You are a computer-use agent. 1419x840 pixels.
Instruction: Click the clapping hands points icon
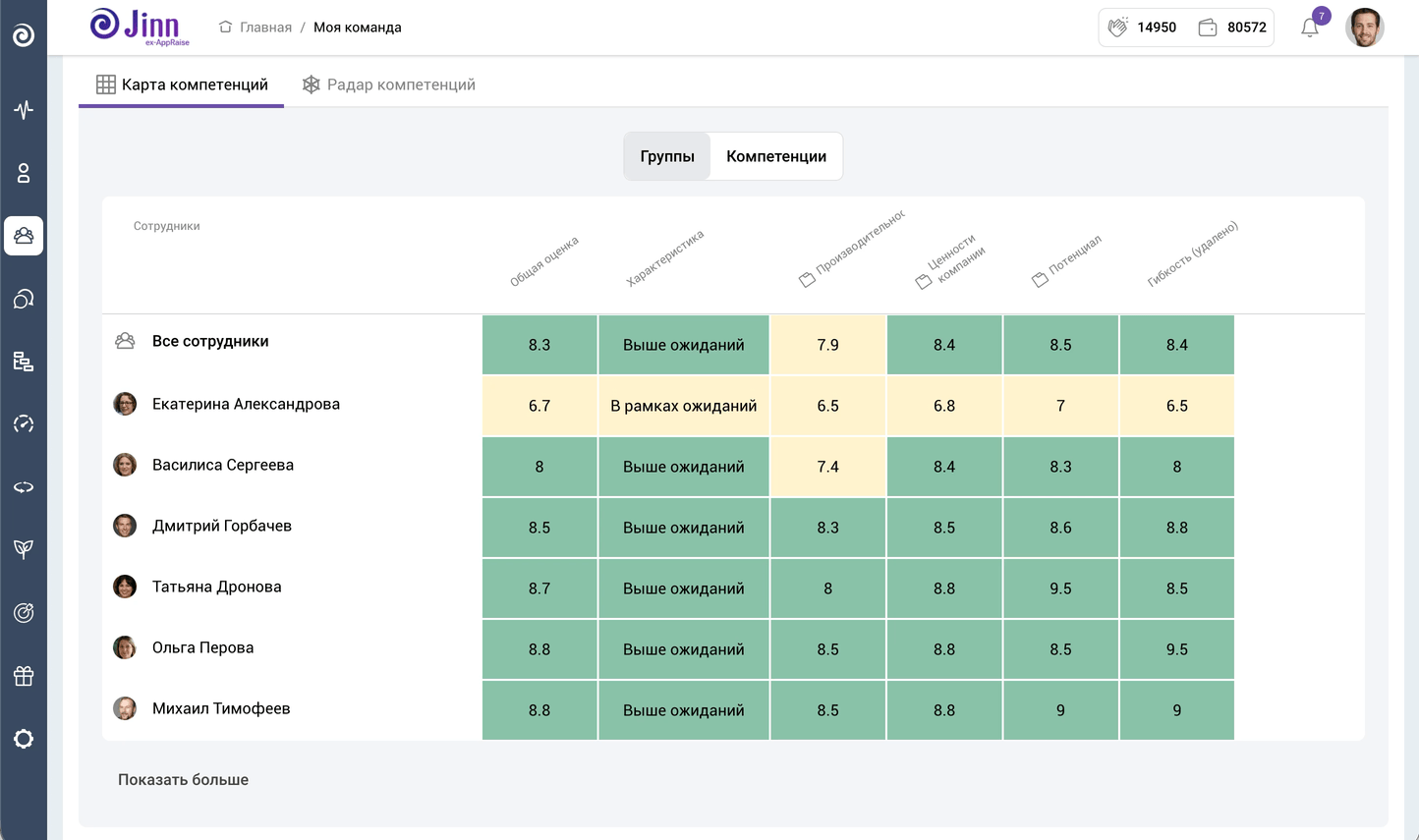(x=1117, y=28)
